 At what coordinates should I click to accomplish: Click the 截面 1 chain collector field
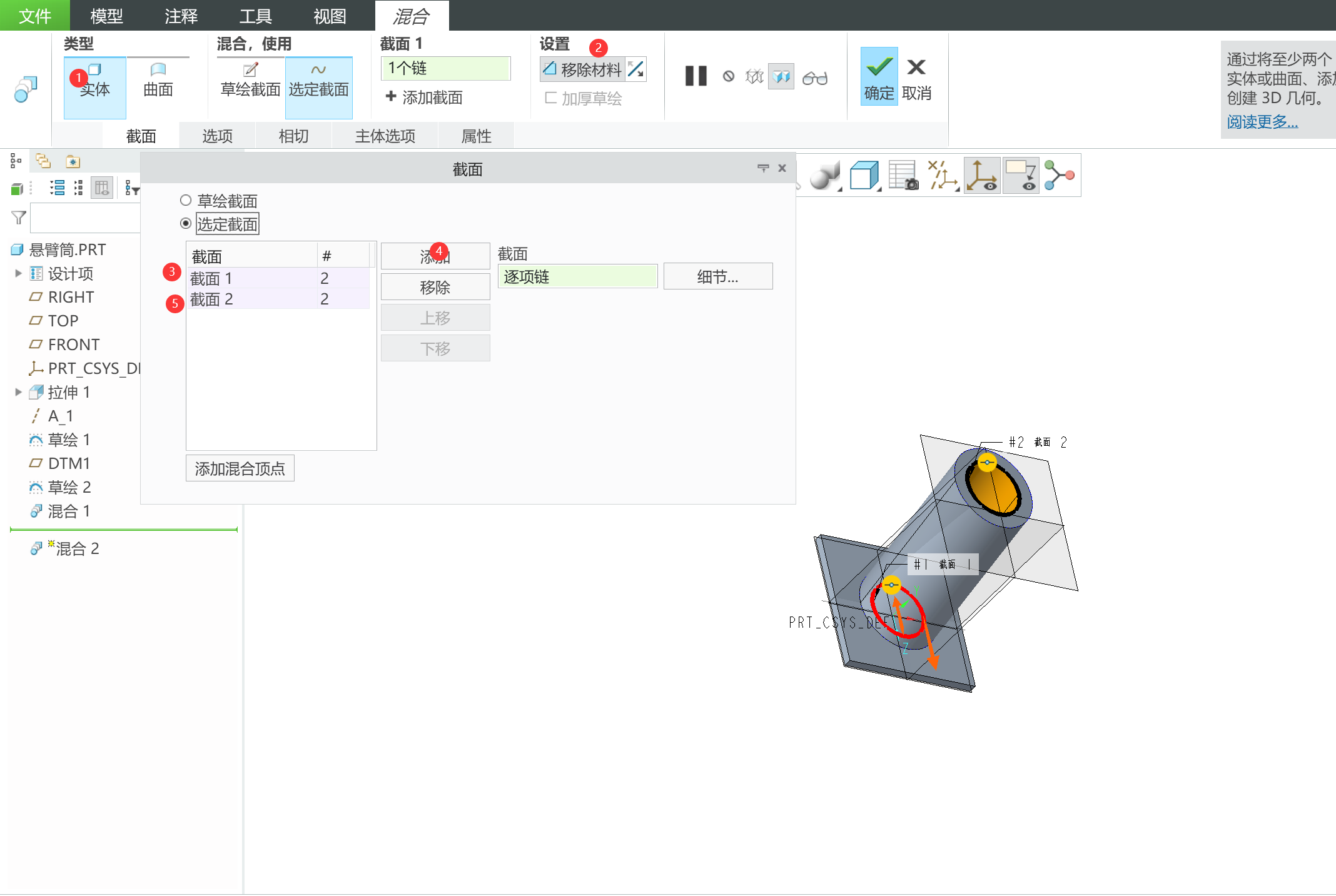pyautogui.click(x=445, y=68)
